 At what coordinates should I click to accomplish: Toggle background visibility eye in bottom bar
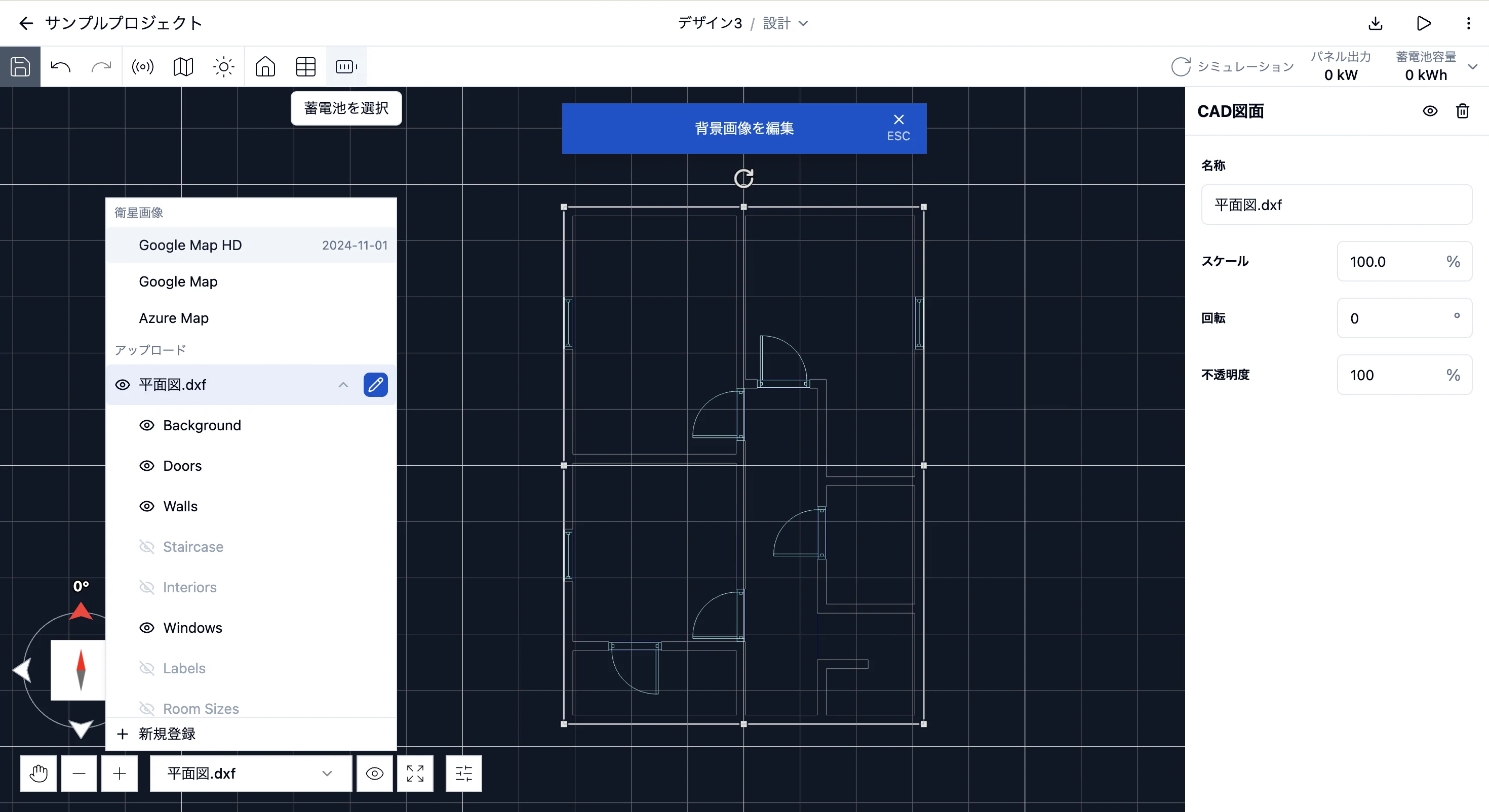tap(375, 774)
